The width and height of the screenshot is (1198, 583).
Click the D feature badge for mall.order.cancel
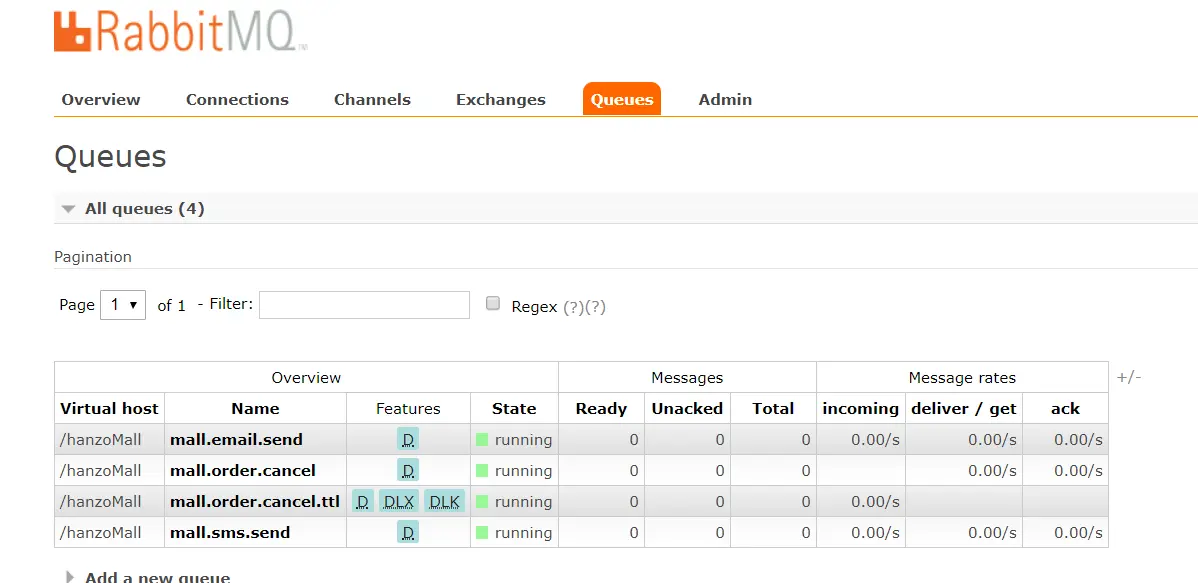click(408, 470)
